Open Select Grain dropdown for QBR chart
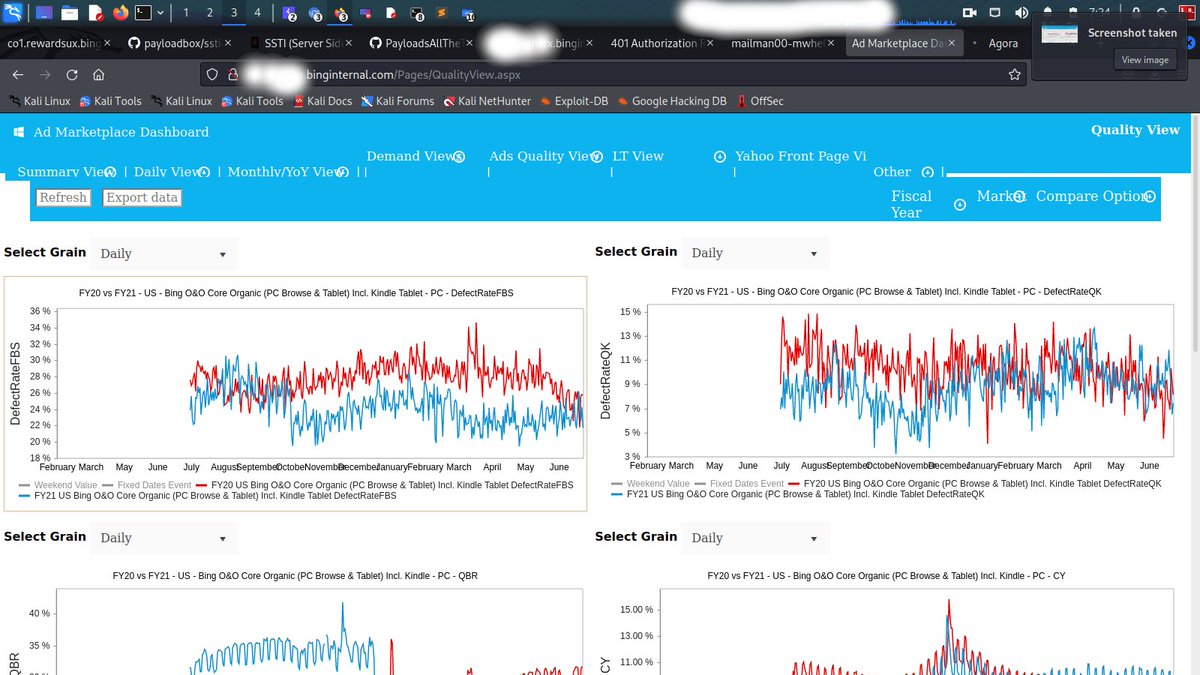 [164, 538]
